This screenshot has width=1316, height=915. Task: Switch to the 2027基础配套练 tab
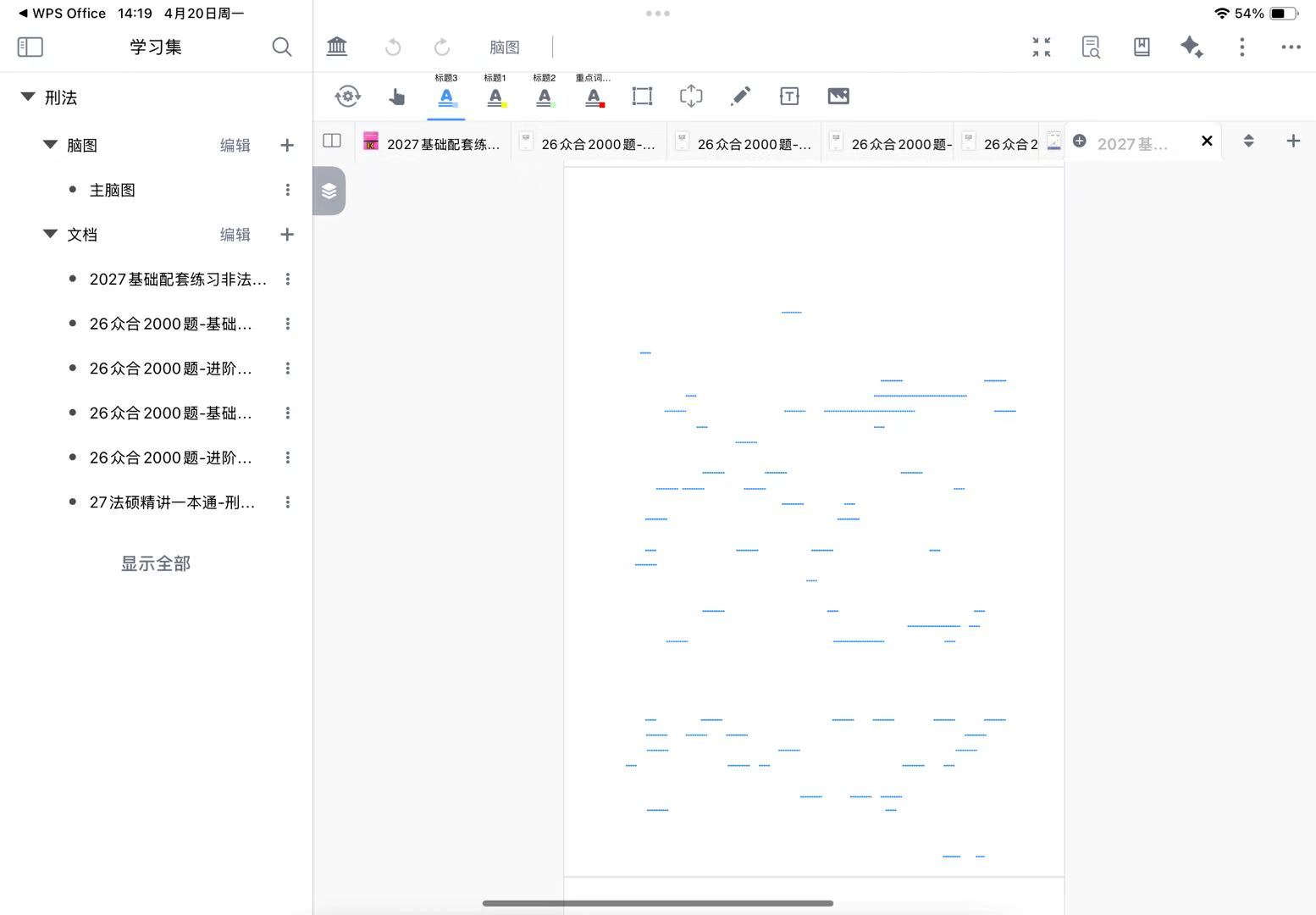434,144
